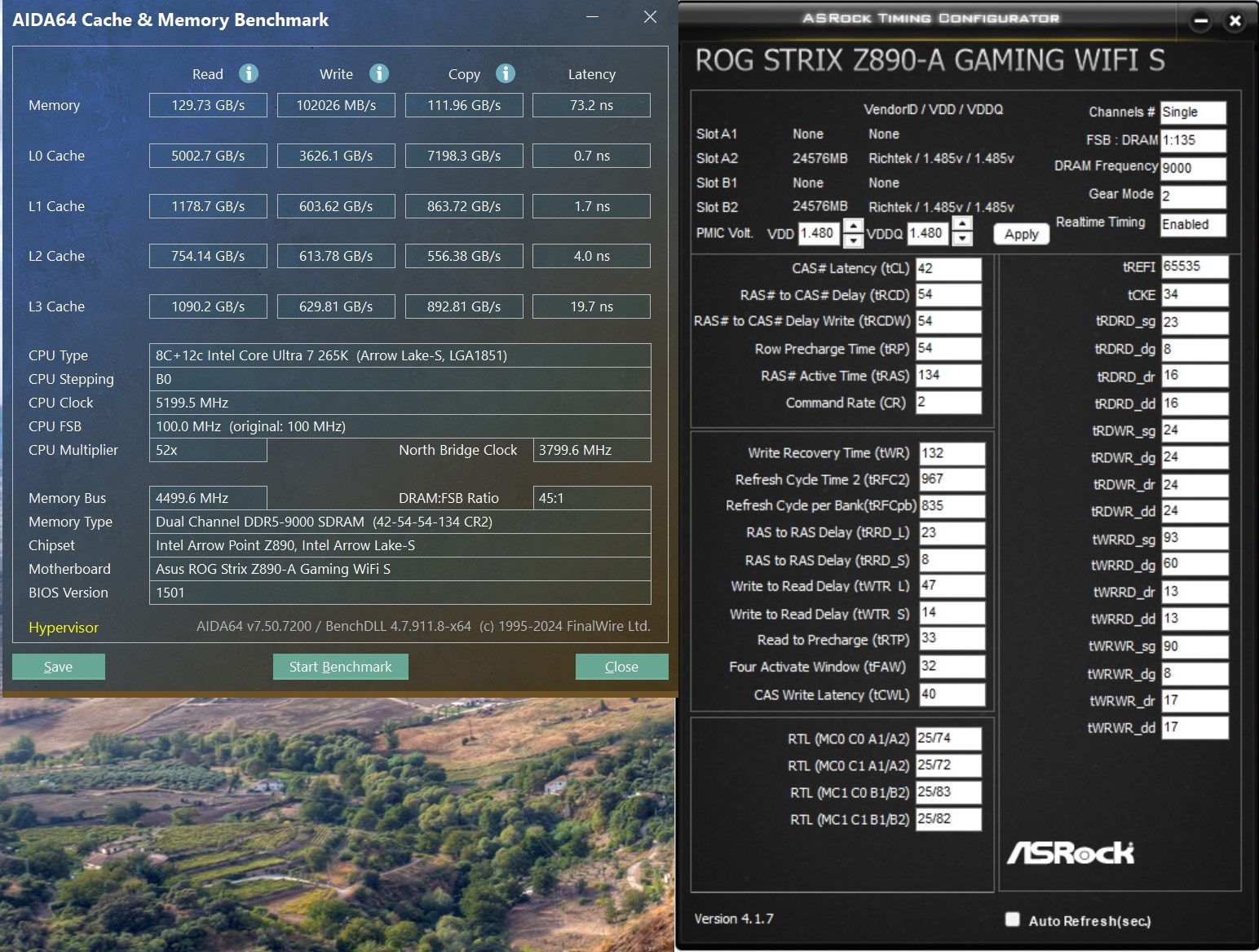
Task: Click the Write Recovery Time (tWR) field
Action: pos(952,453)
